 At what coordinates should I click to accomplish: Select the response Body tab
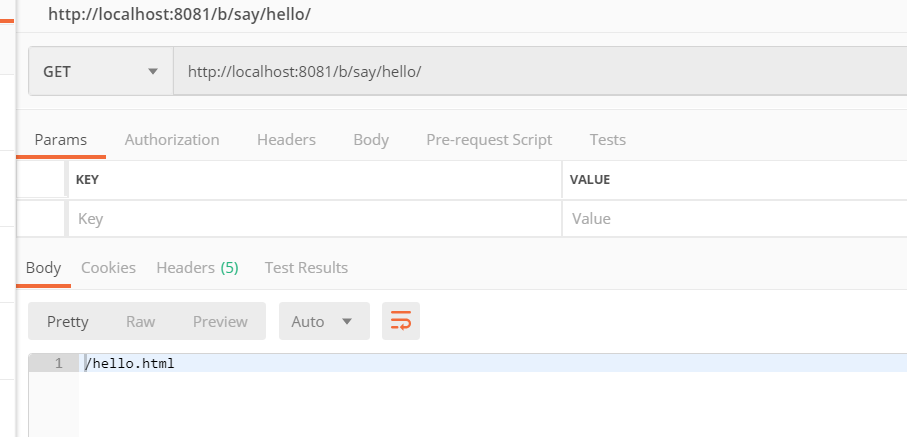pos(43,268)
